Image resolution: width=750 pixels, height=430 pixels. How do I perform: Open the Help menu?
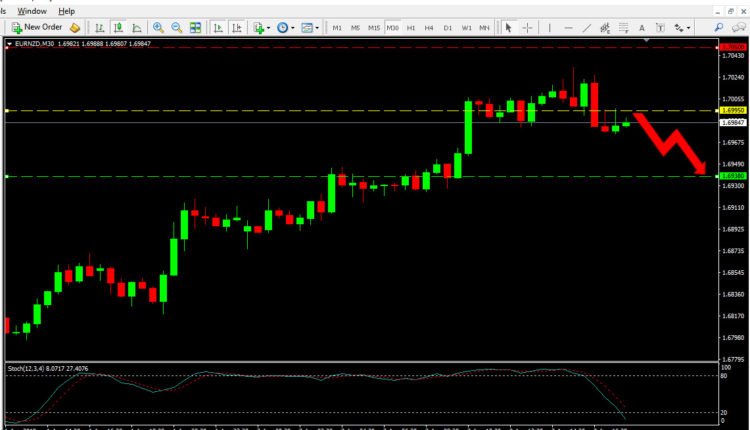coord(66,11)
